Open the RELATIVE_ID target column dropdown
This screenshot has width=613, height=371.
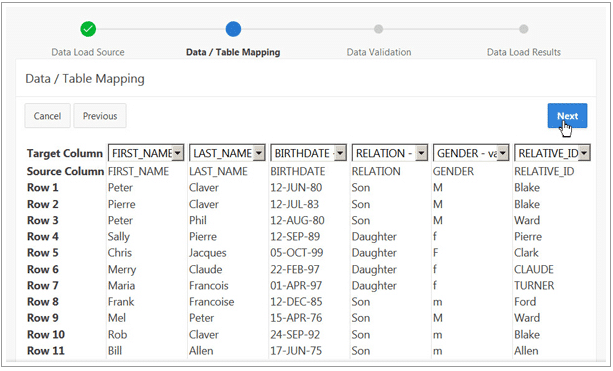(552, 153)
